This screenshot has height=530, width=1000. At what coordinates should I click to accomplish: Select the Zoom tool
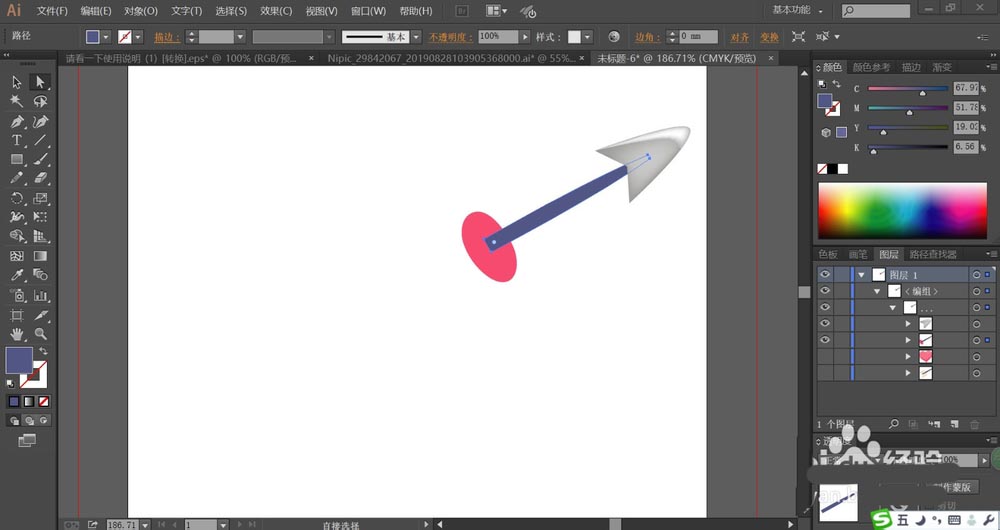40,334
